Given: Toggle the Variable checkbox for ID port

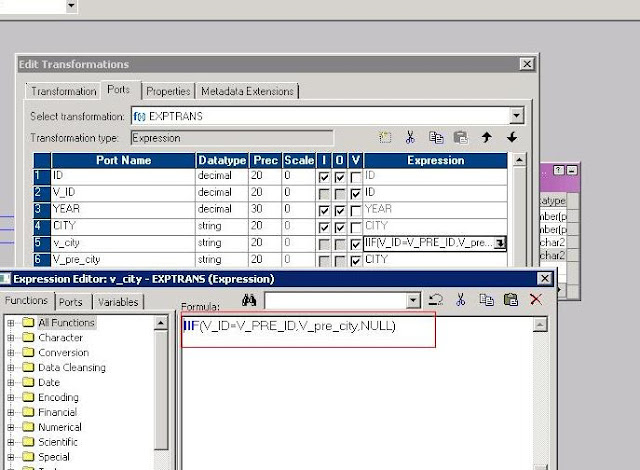Looking at the screenshot, I should pyautogui.click(x=356, y=177).
